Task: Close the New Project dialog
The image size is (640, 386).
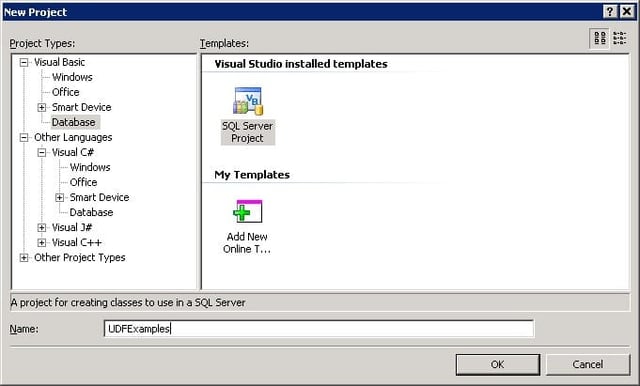Action: pos(627,11)
